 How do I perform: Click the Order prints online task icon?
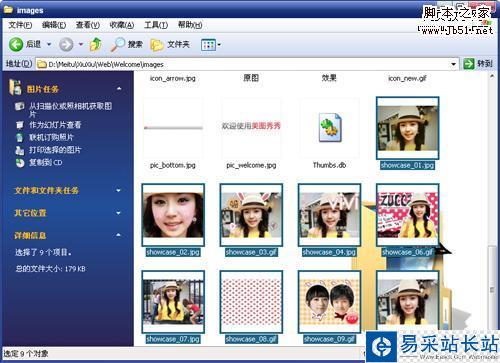(x=20, y=137)
